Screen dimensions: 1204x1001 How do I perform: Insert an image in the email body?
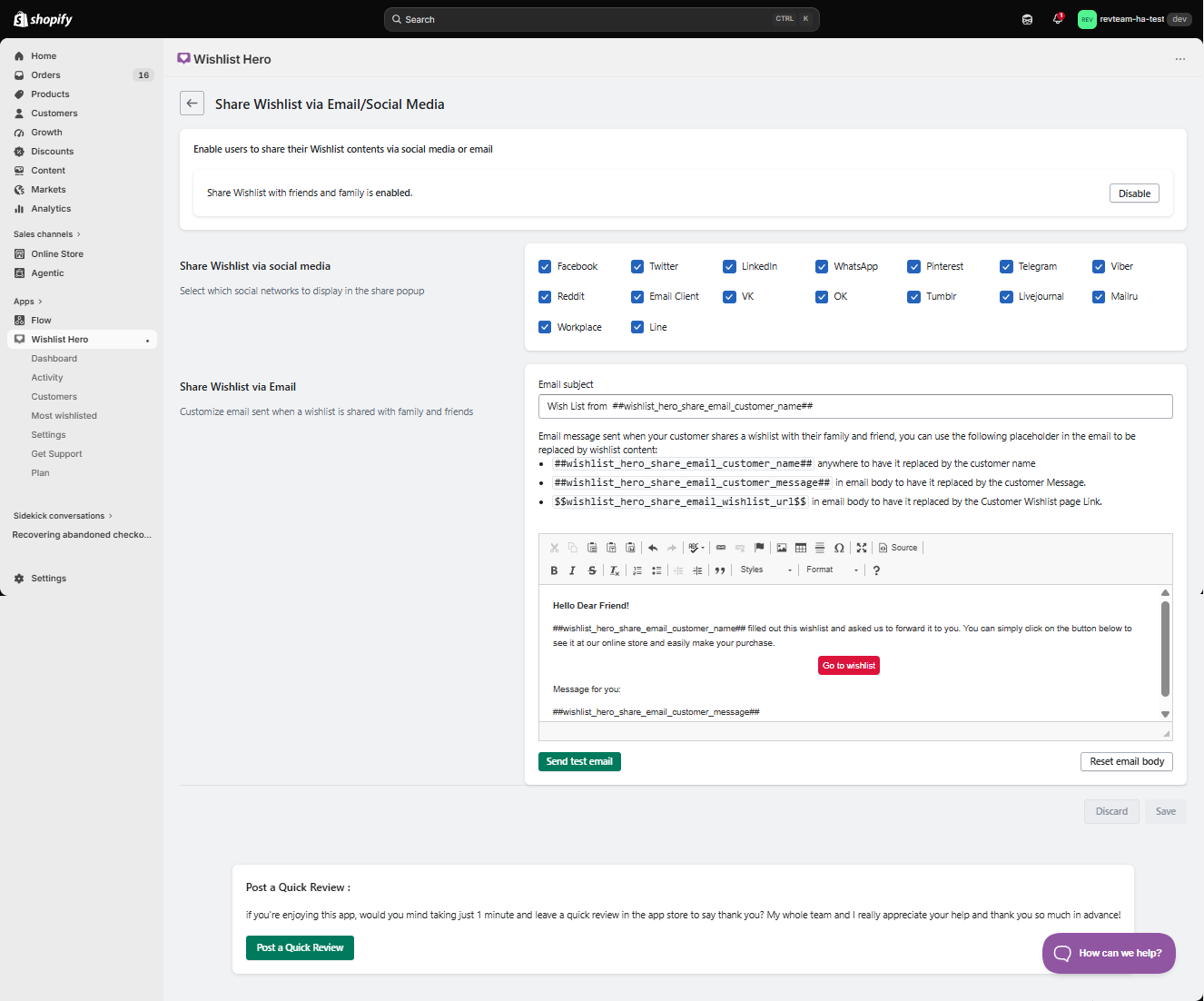(782, 548)
